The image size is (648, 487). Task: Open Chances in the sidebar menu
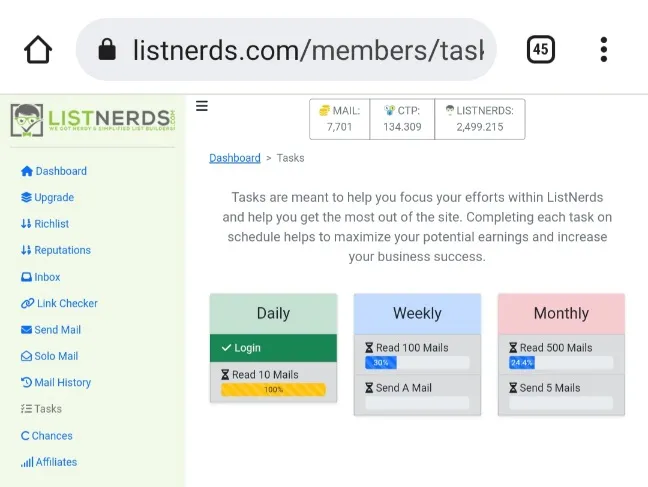[52, 436]
